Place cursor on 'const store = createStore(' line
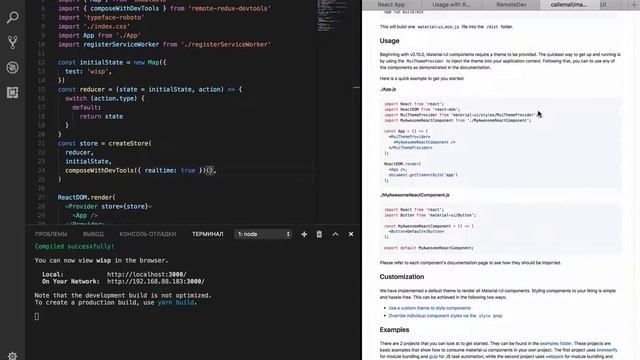640x360 pixels. tap(104, 144)
